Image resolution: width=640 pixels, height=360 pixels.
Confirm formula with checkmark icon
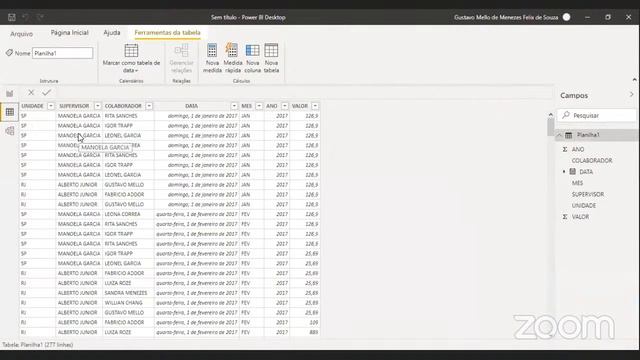click(x=47, y=93)
